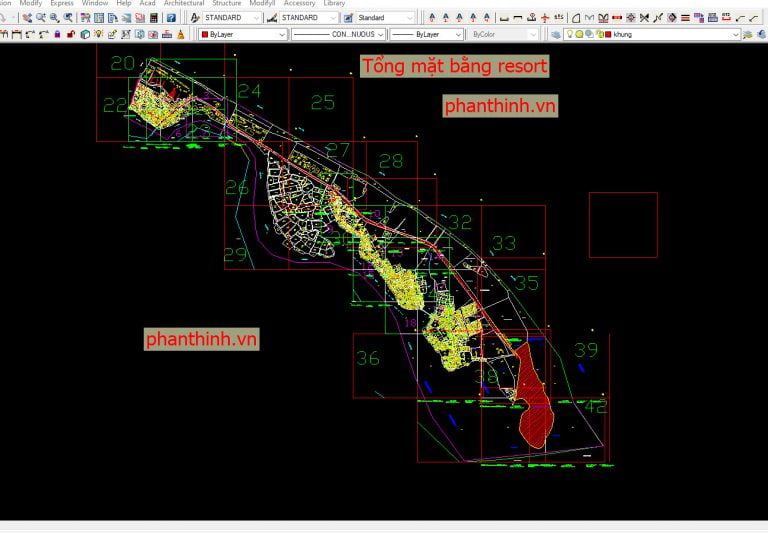
Task: Open the Dimension Style manager icon
Action: [x=271, y=18]
